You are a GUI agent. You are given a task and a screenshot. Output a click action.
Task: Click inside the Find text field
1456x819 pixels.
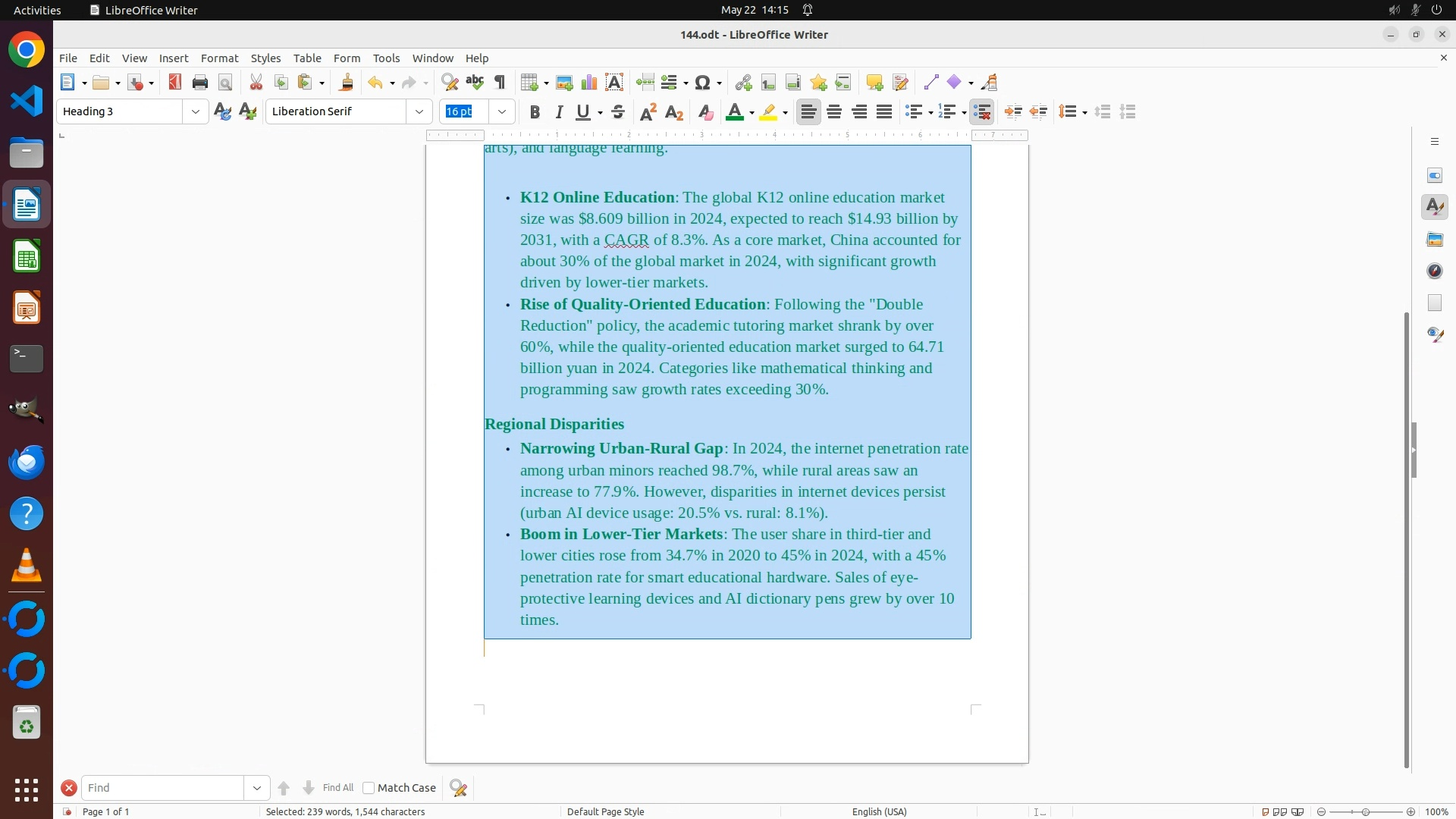(163, 788)
